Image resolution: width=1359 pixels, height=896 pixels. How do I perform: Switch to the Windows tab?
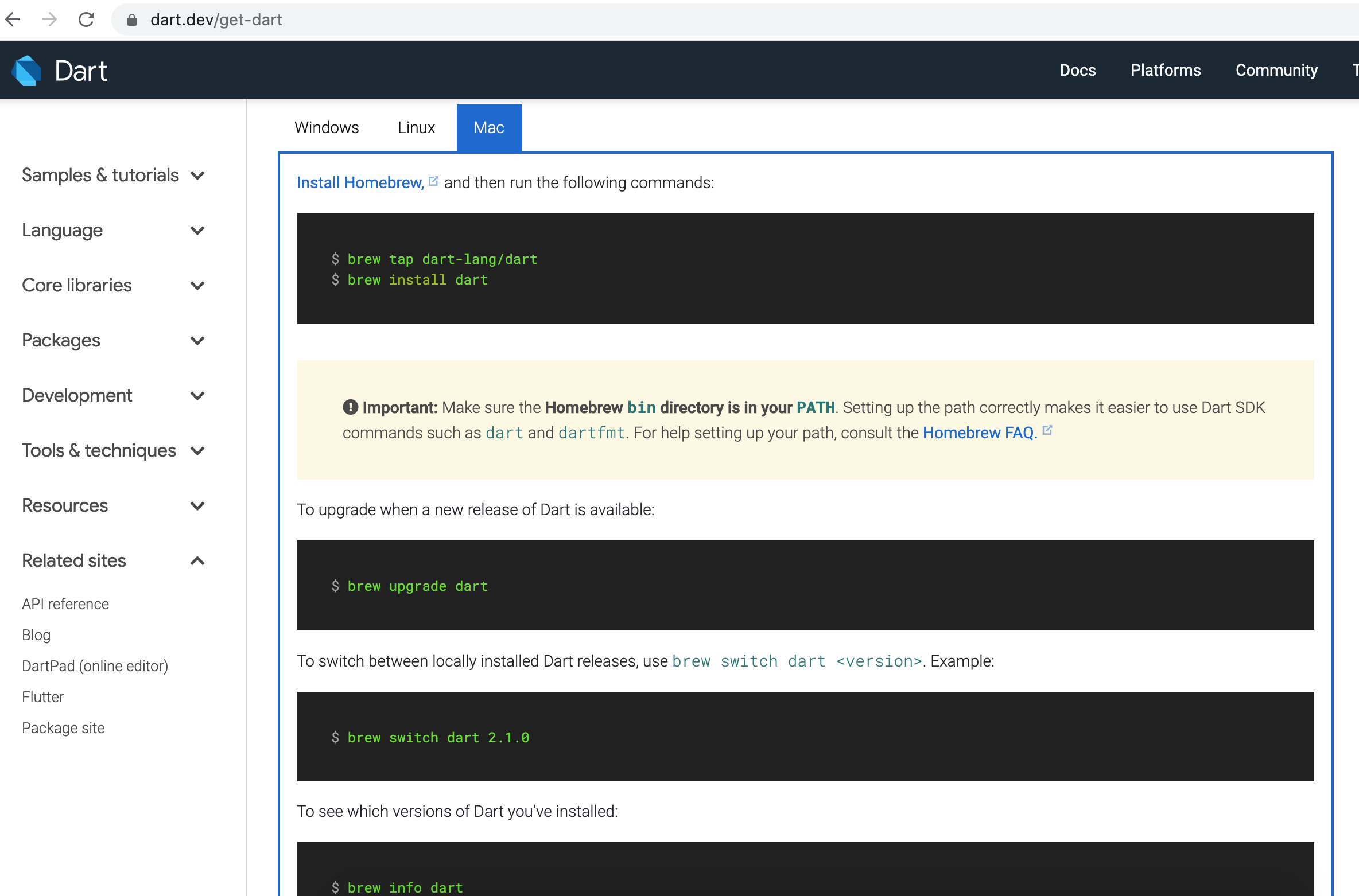coord(327,127)
